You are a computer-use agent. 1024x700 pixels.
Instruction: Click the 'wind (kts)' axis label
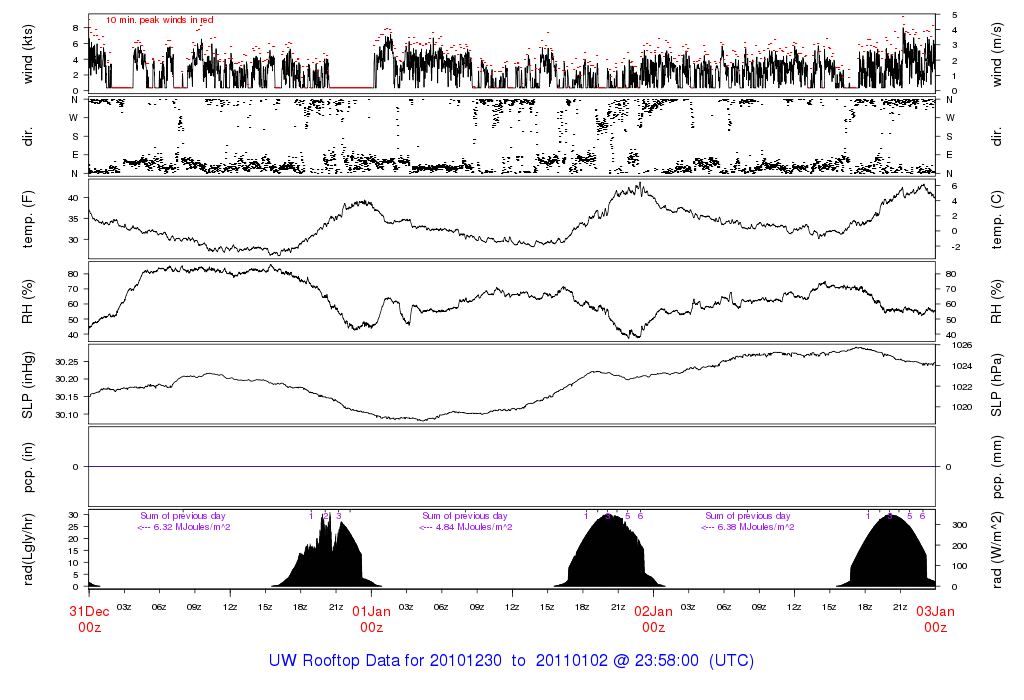pyautogui.click(x=27, y=54)
